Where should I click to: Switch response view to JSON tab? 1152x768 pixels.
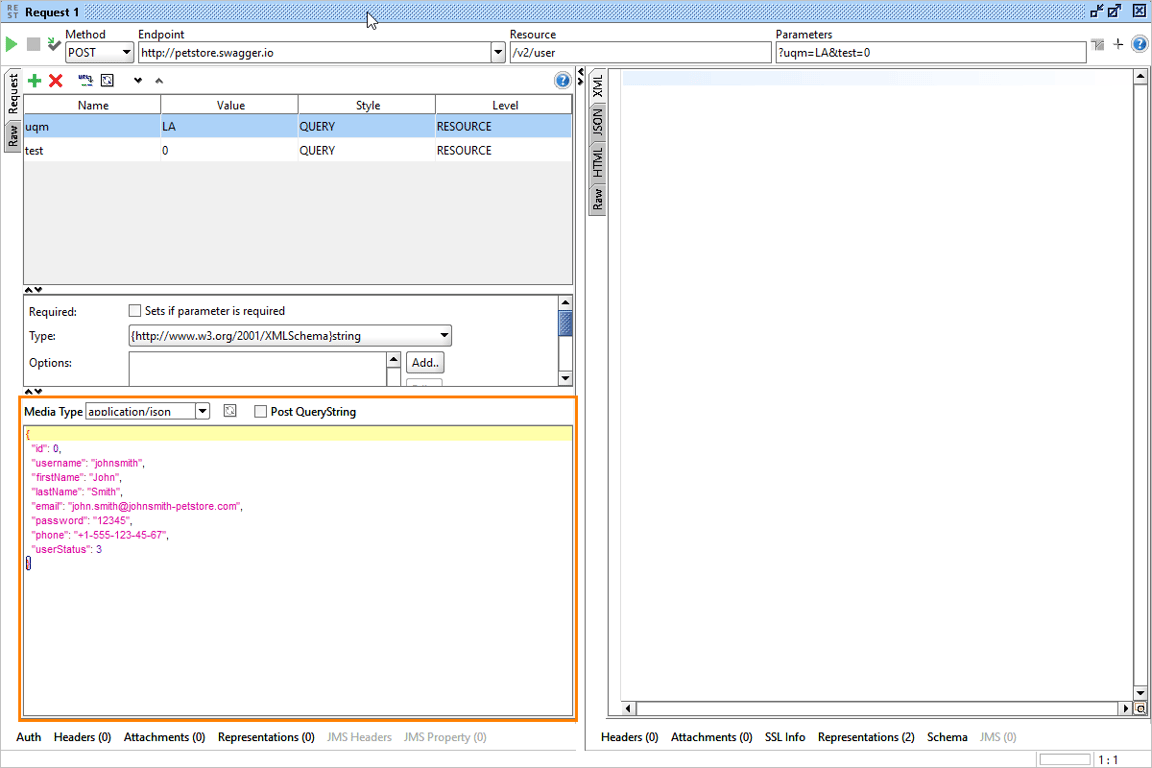(x=597, y=123)
